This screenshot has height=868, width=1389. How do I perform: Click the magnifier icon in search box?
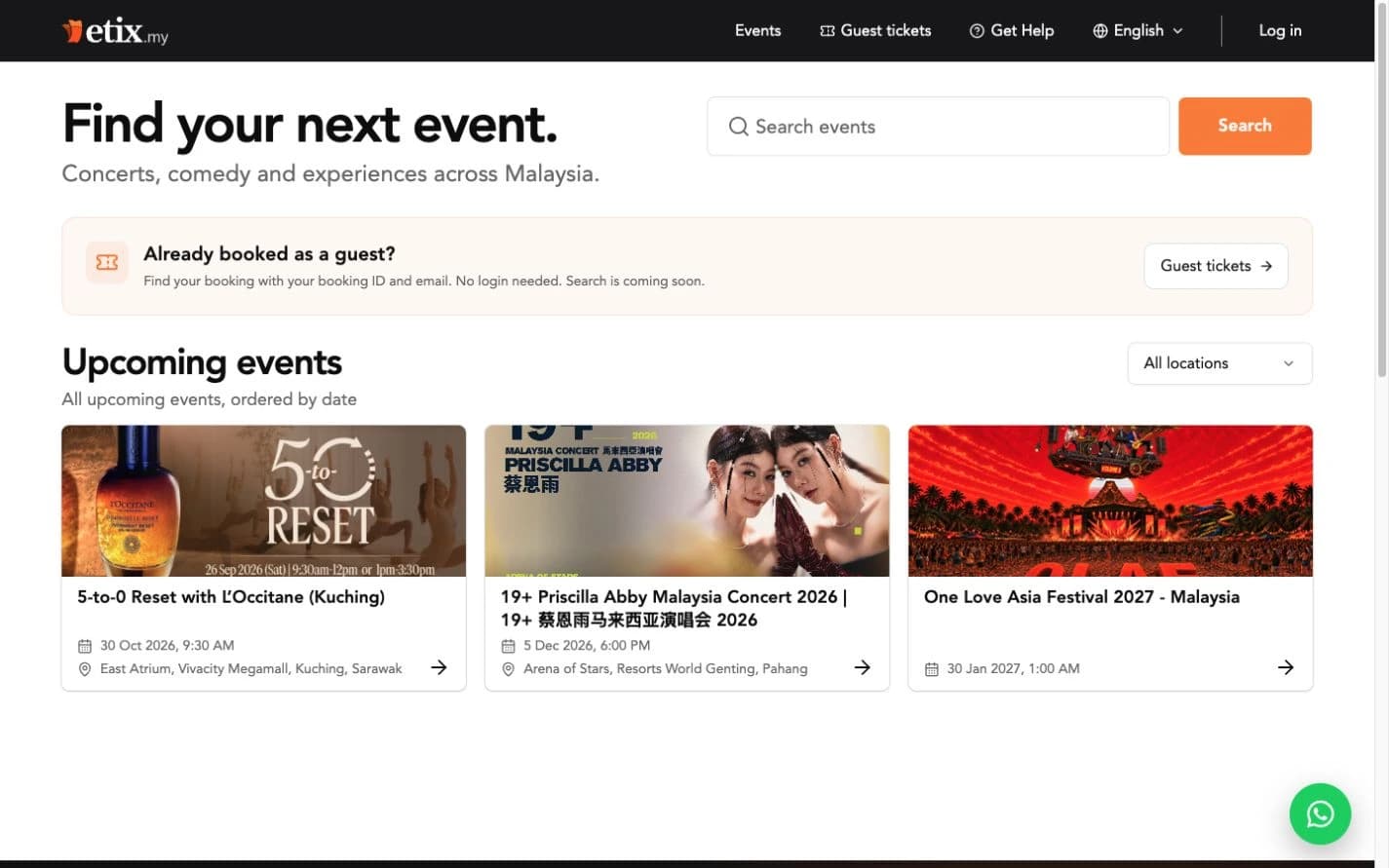pyautogui.click(x=739, y=127)
